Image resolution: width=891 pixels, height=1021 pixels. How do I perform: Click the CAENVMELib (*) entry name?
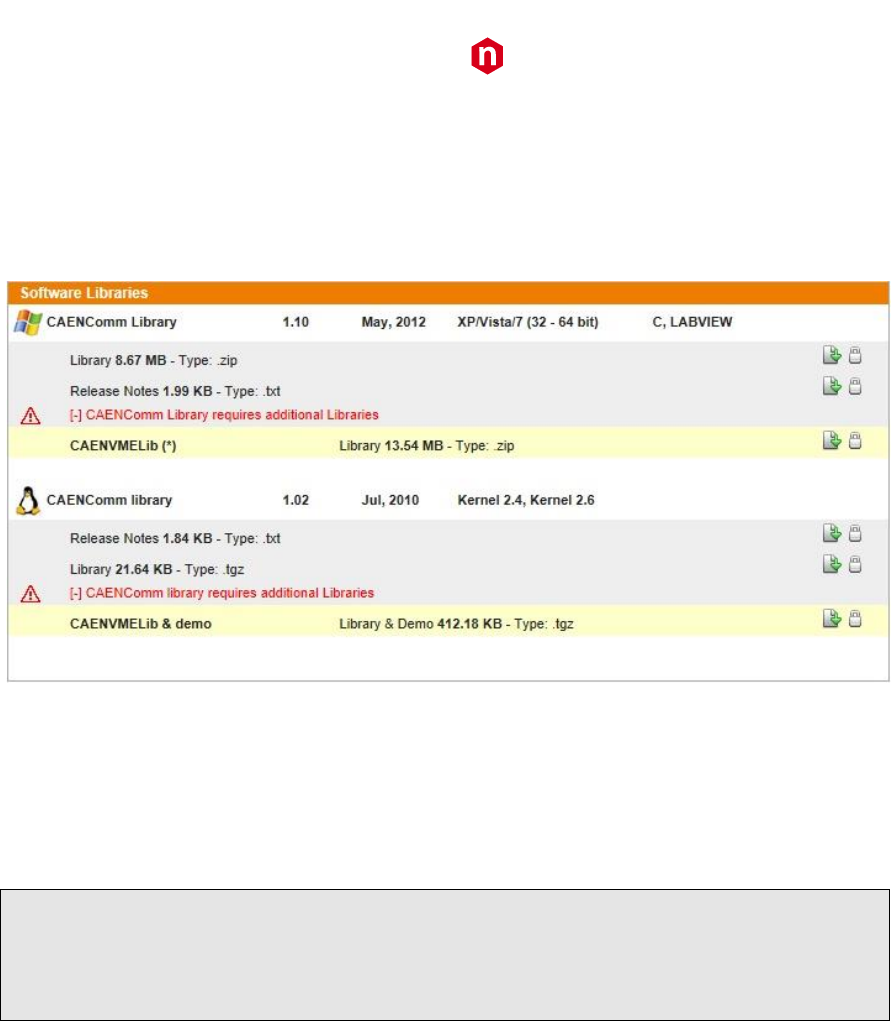tap(123, 446)
